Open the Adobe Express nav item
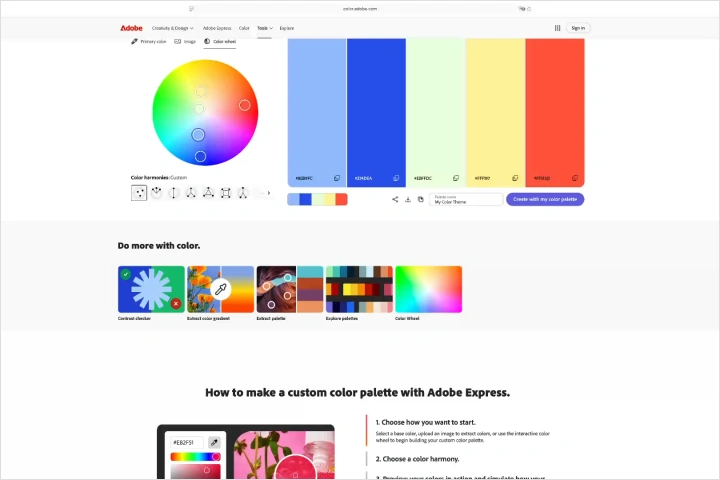The width and height of the screenshot is (720, 480). click(x=217, y=28)
